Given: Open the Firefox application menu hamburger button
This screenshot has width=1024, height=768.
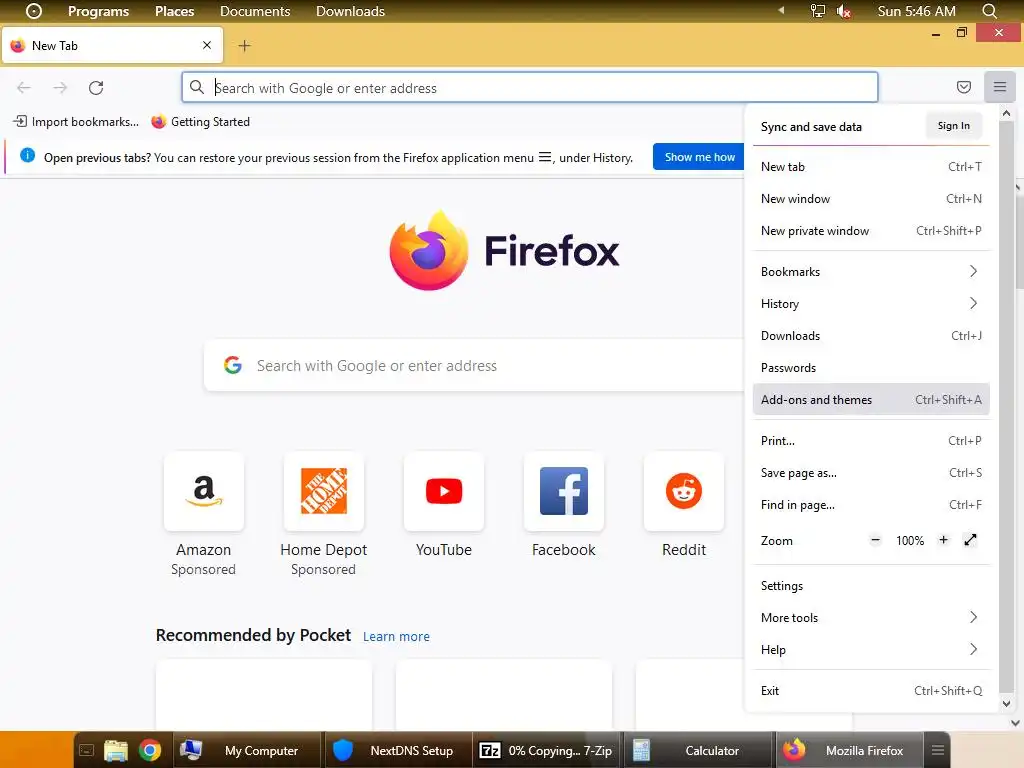Looking at the screenshot, I should coord(999,87).
